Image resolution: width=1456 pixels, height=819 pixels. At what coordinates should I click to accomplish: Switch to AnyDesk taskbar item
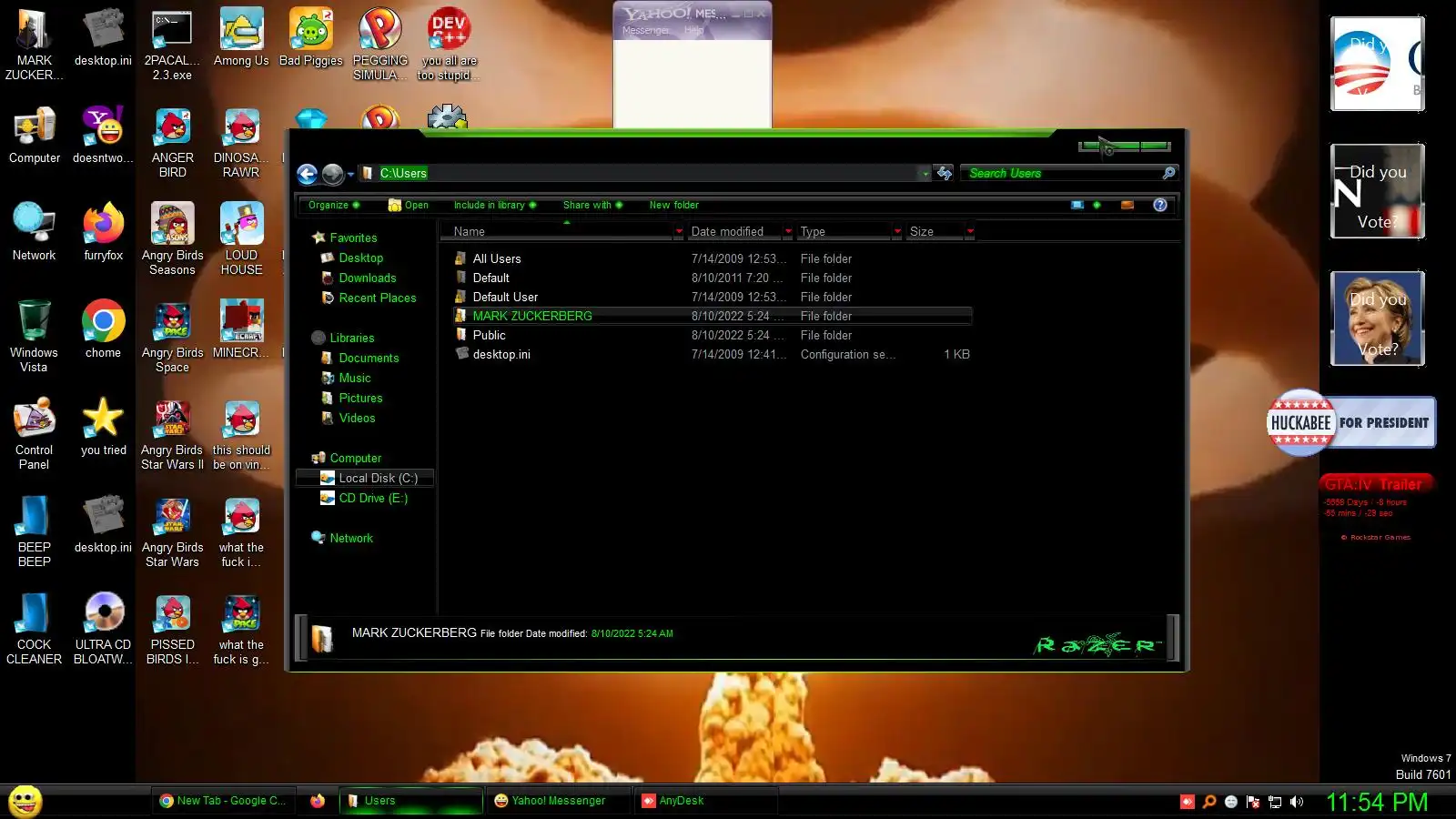[707, 801]
